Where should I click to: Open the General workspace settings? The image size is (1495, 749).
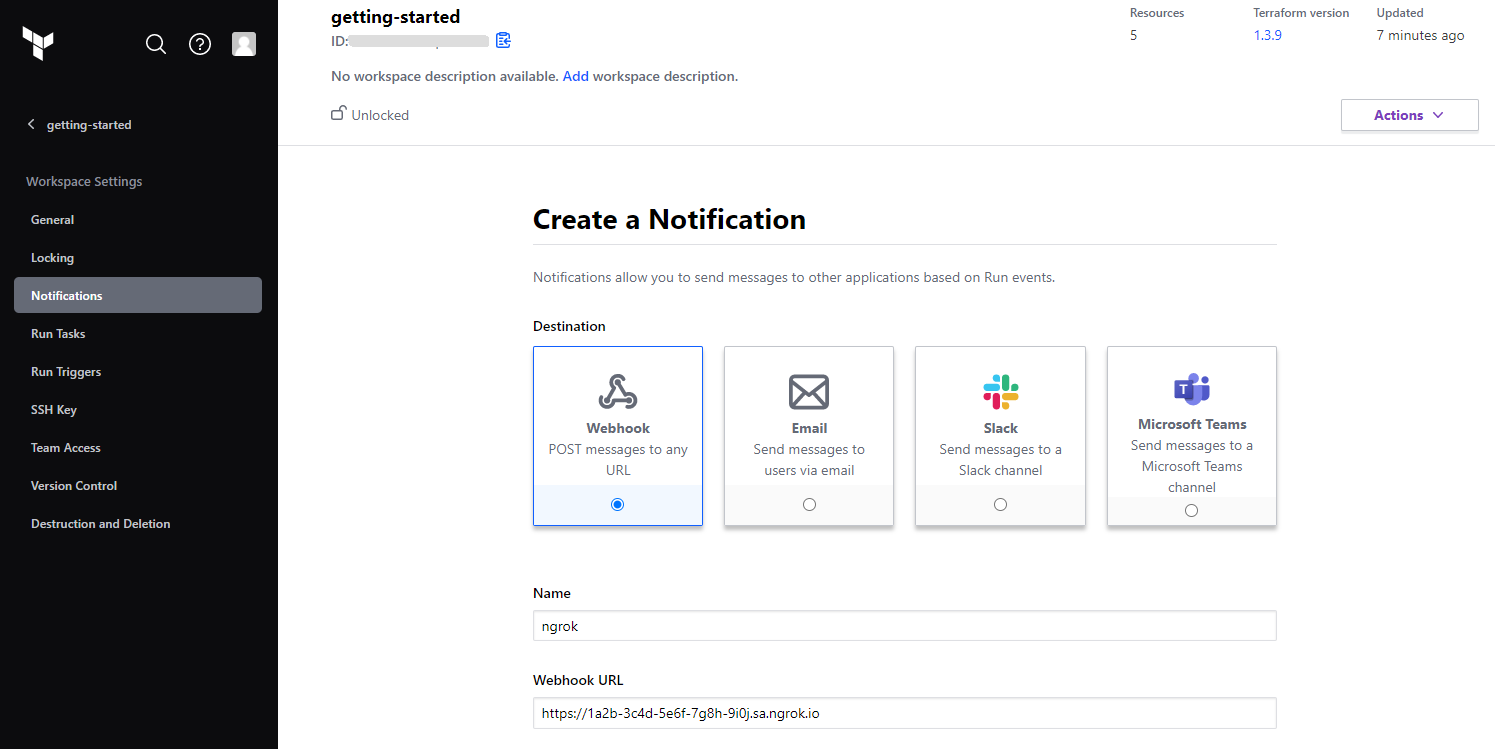[x=52, y=219]
